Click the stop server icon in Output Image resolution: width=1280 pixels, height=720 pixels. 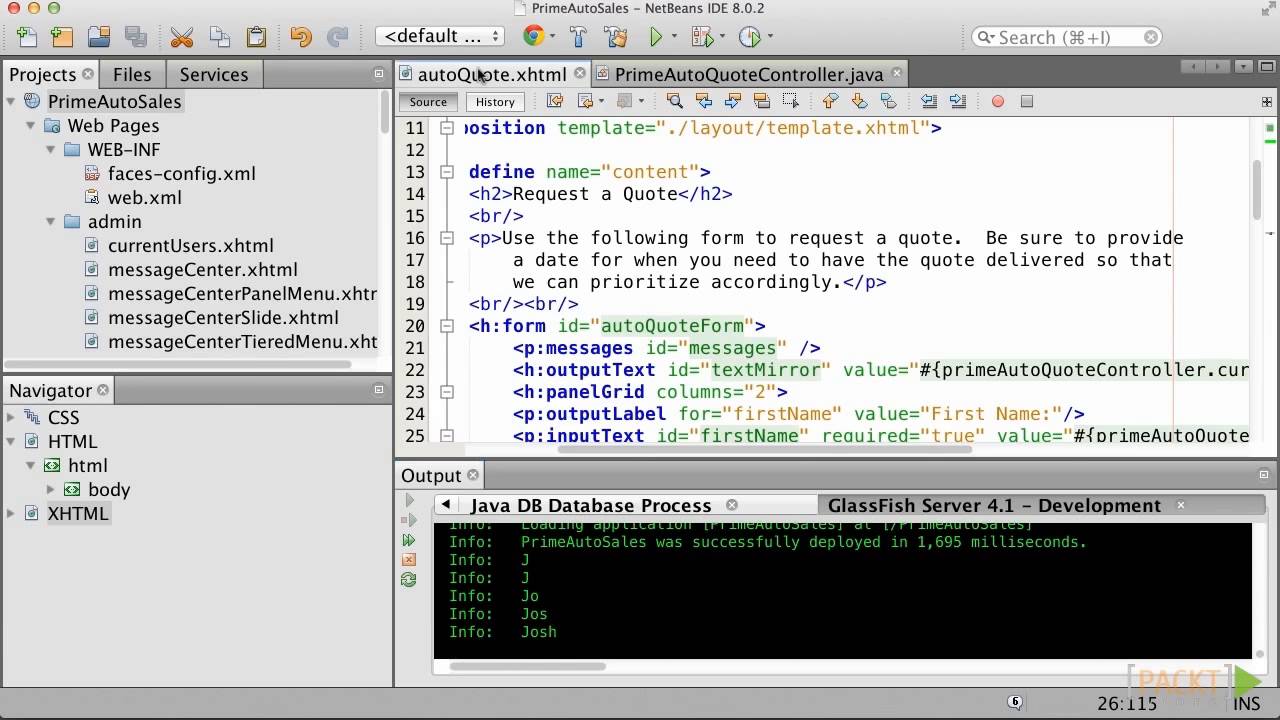point(408,560)
